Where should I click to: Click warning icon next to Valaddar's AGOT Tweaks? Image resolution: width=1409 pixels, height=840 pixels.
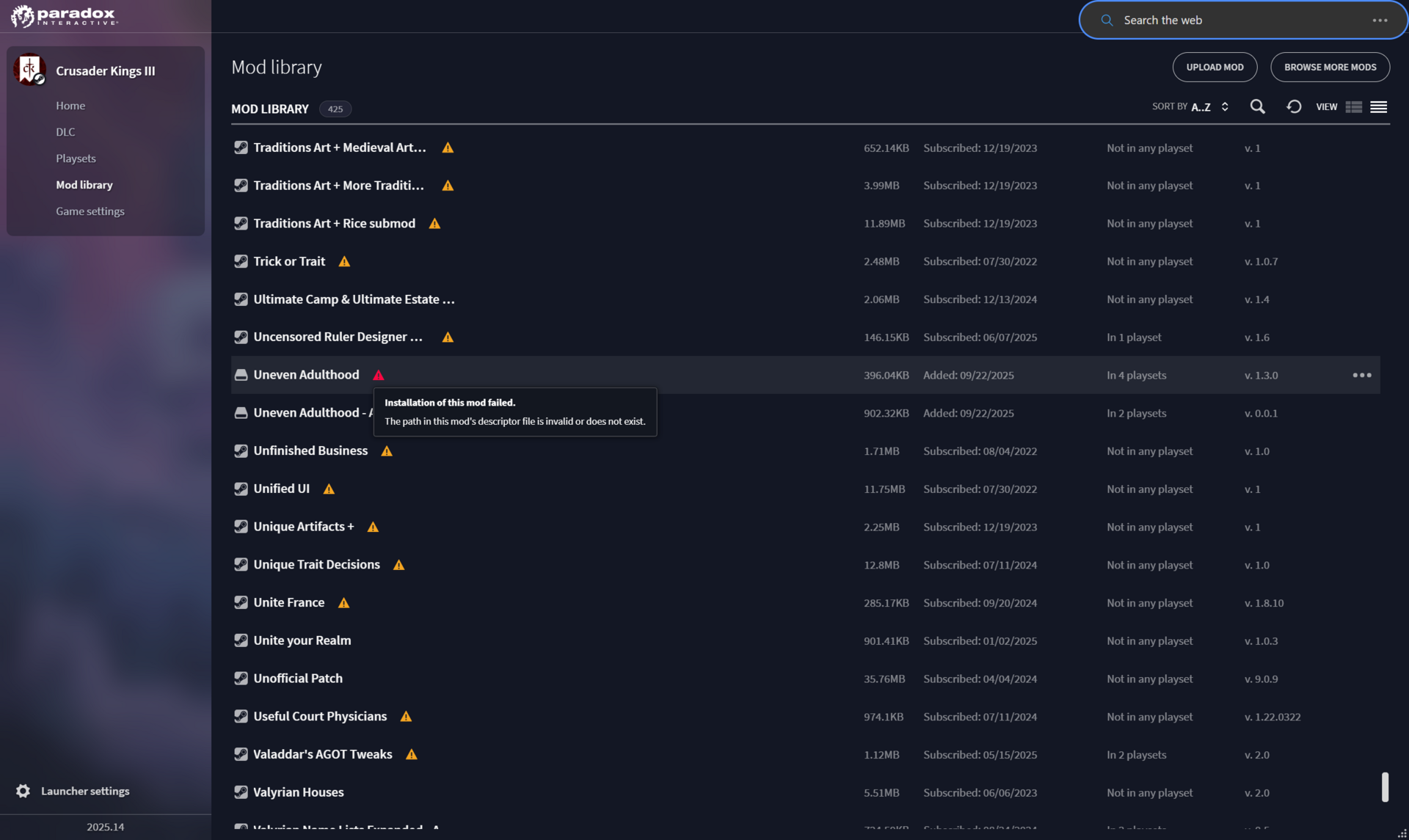click(x=412, y=755)
